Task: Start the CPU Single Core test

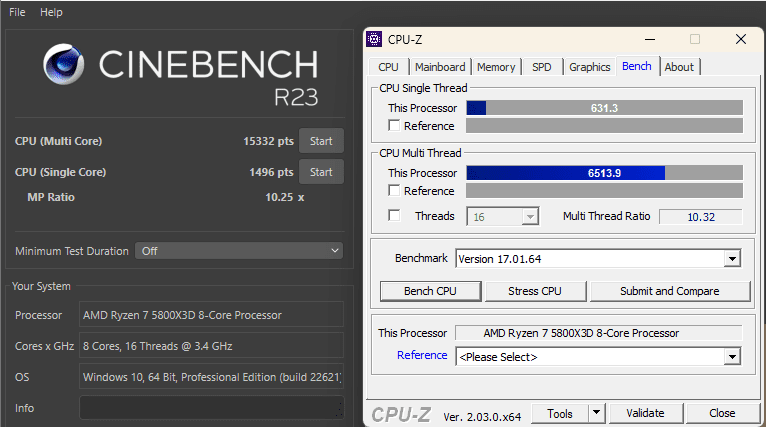Action: coord(321,172)
